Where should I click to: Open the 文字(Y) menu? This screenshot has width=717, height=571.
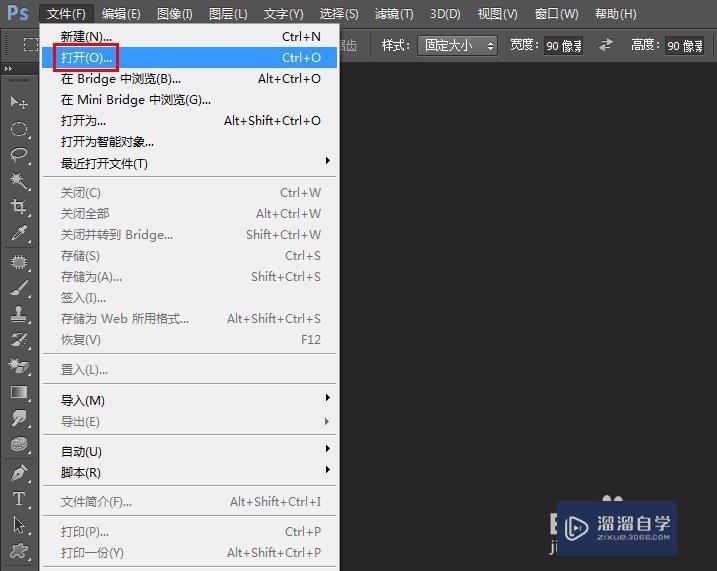click(283, 14)
